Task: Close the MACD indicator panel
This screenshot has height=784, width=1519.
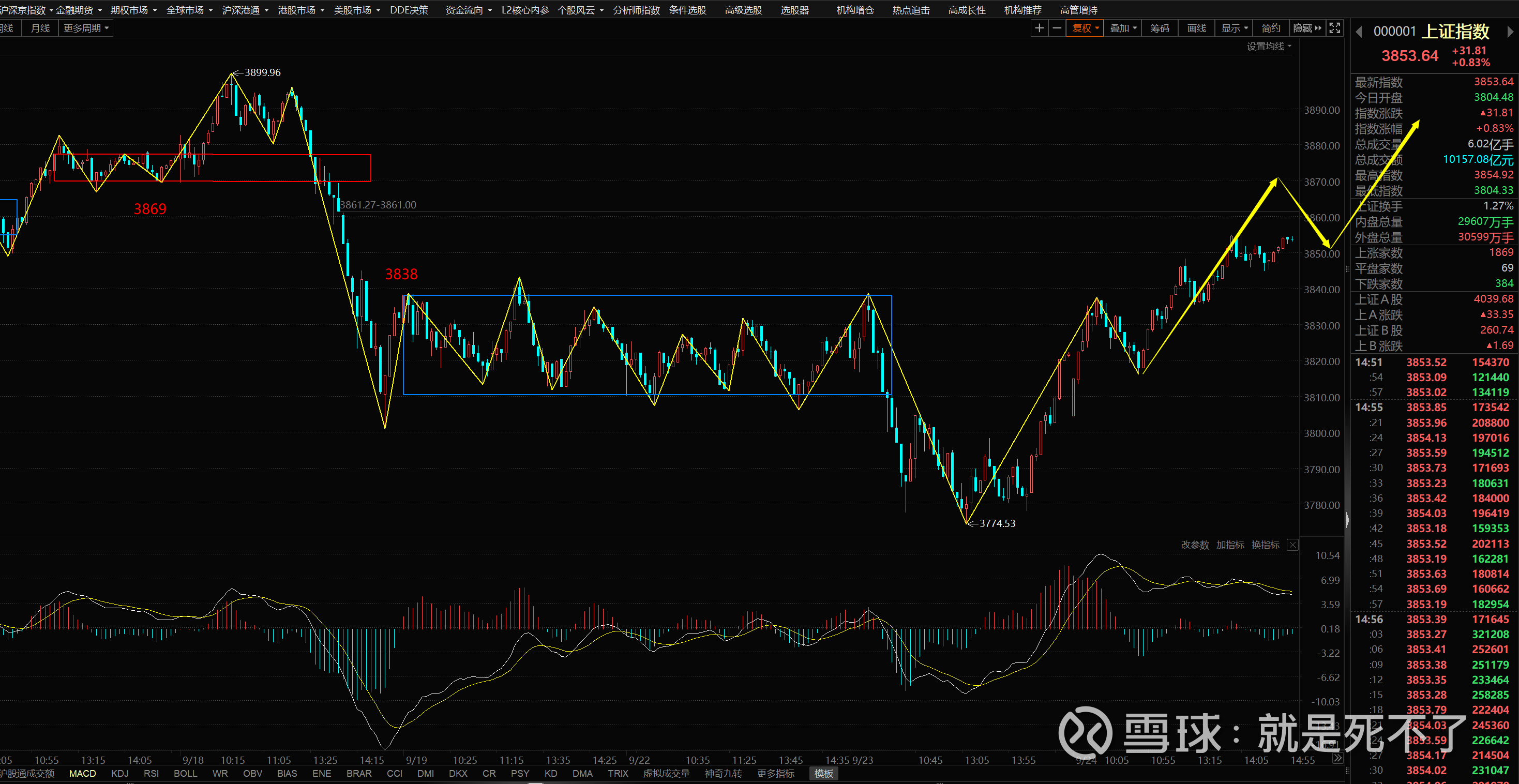Action: pyautogui.click(x=1292, y=545)
